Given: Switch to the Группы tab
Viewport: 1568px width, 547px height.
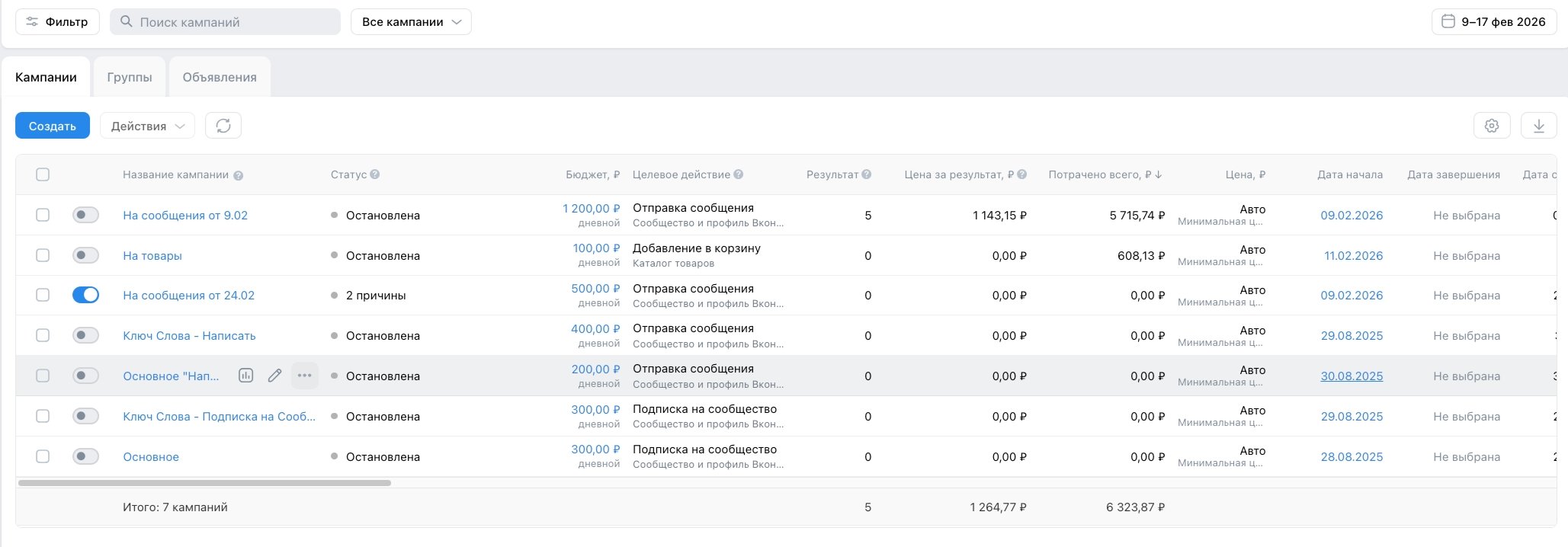Looking at the screenshot, I should tap(130, 77).
